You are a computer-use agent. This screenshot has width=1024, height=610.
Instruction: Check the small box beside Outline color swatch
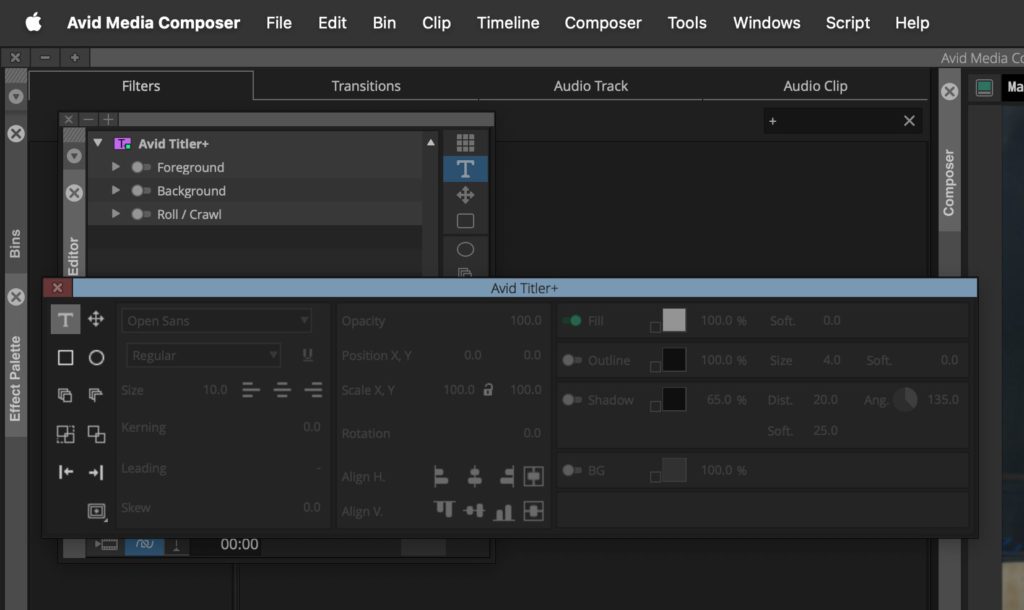pos(655,367)
